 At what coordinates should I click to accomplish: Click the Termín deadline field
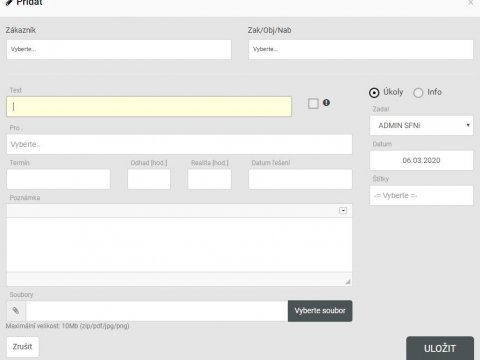coord(58,179)
